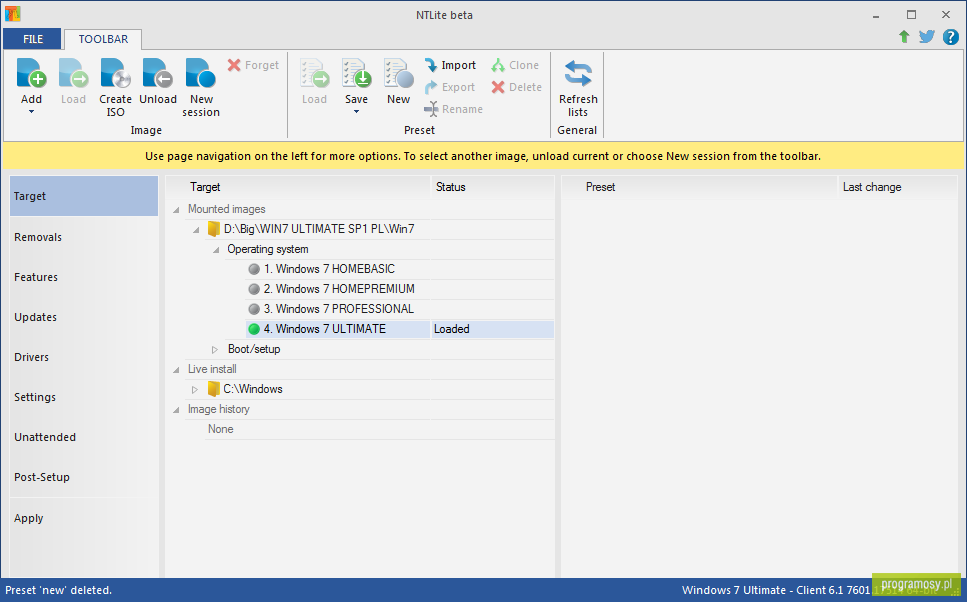Collapse the Live install group

(x=176, y=369)
